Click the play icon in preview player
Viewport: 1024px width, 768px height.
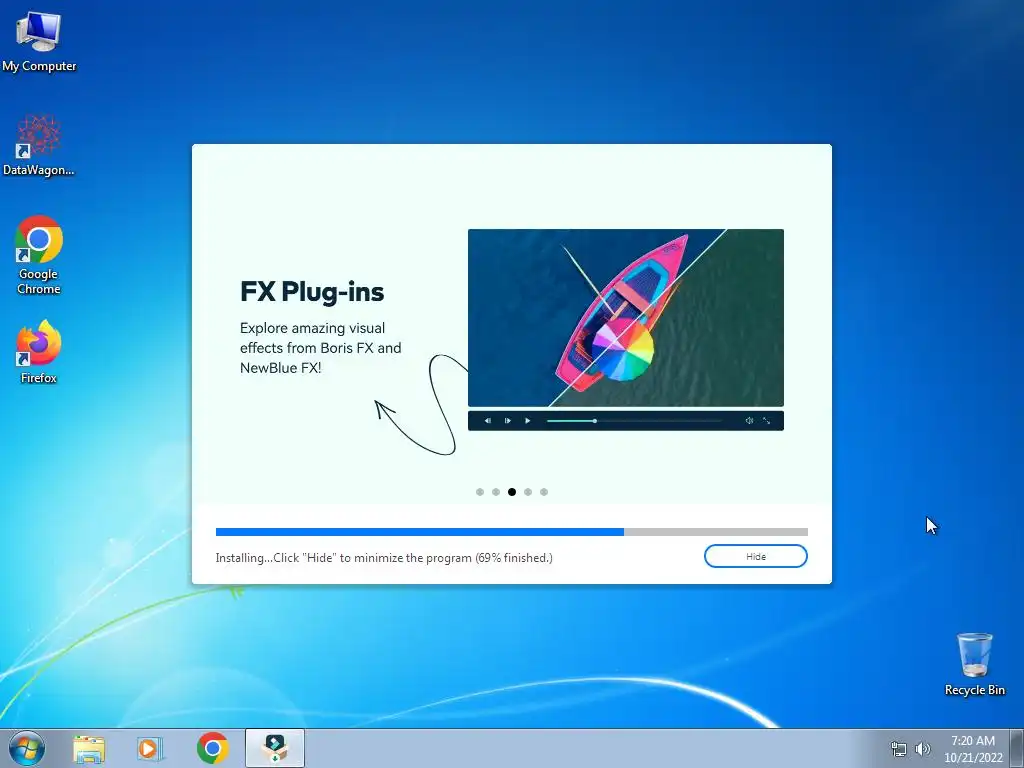click(x=528, y=421)
